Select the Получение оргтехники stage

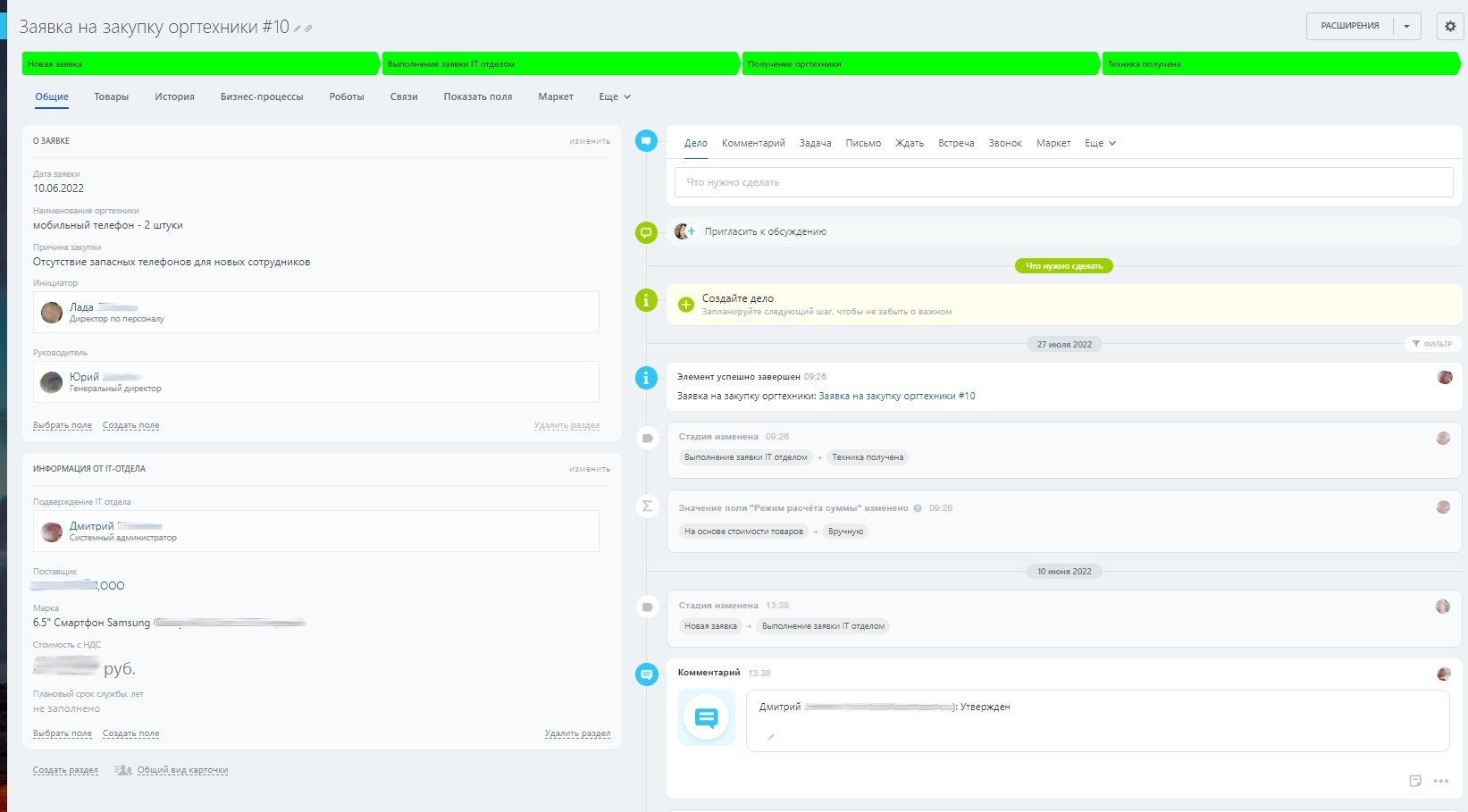click(x=920, y=63)
